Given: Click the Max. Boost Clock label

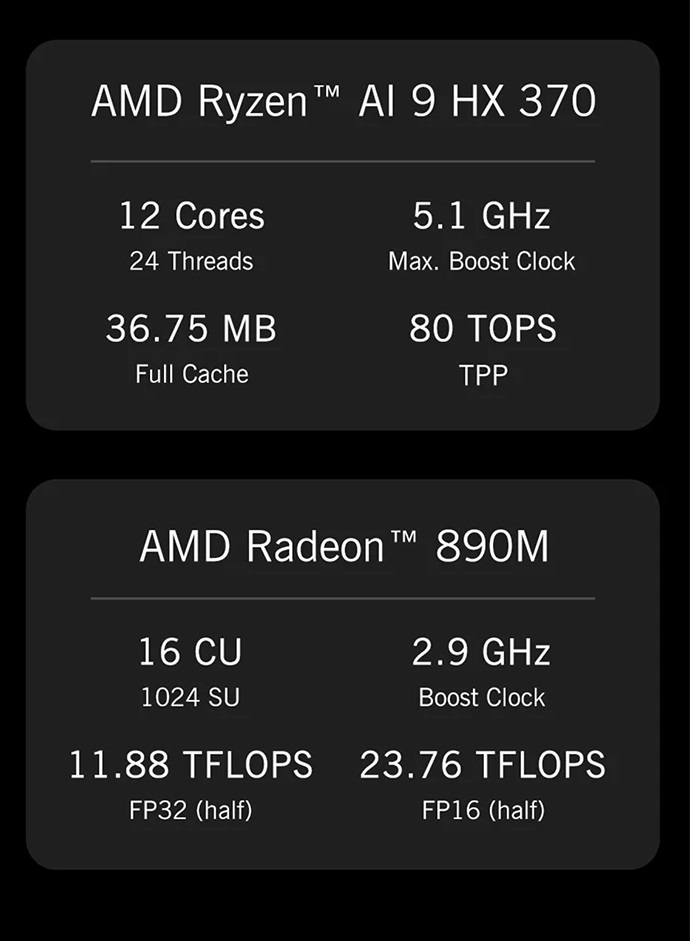Looking at the screenshot, I should coord(481,262).
